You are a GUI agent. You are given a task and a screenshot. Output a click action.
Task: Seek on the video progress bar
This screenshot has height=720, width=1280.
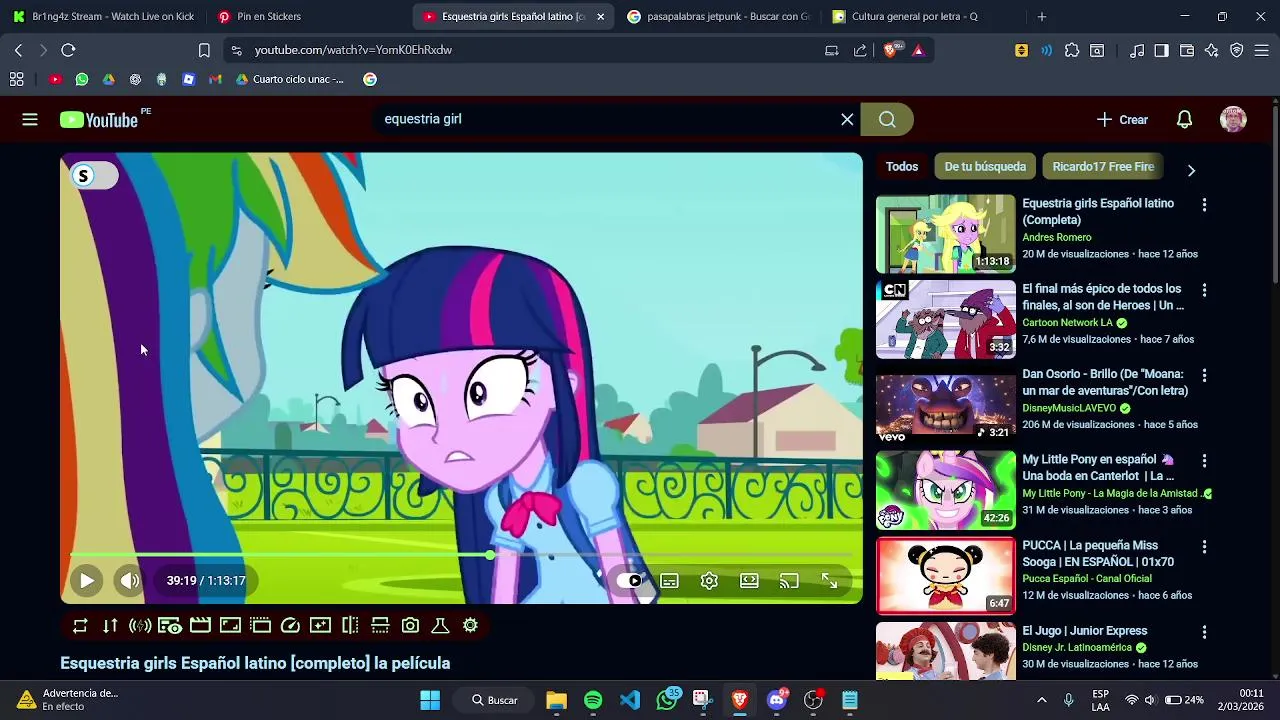coord(461,554)
